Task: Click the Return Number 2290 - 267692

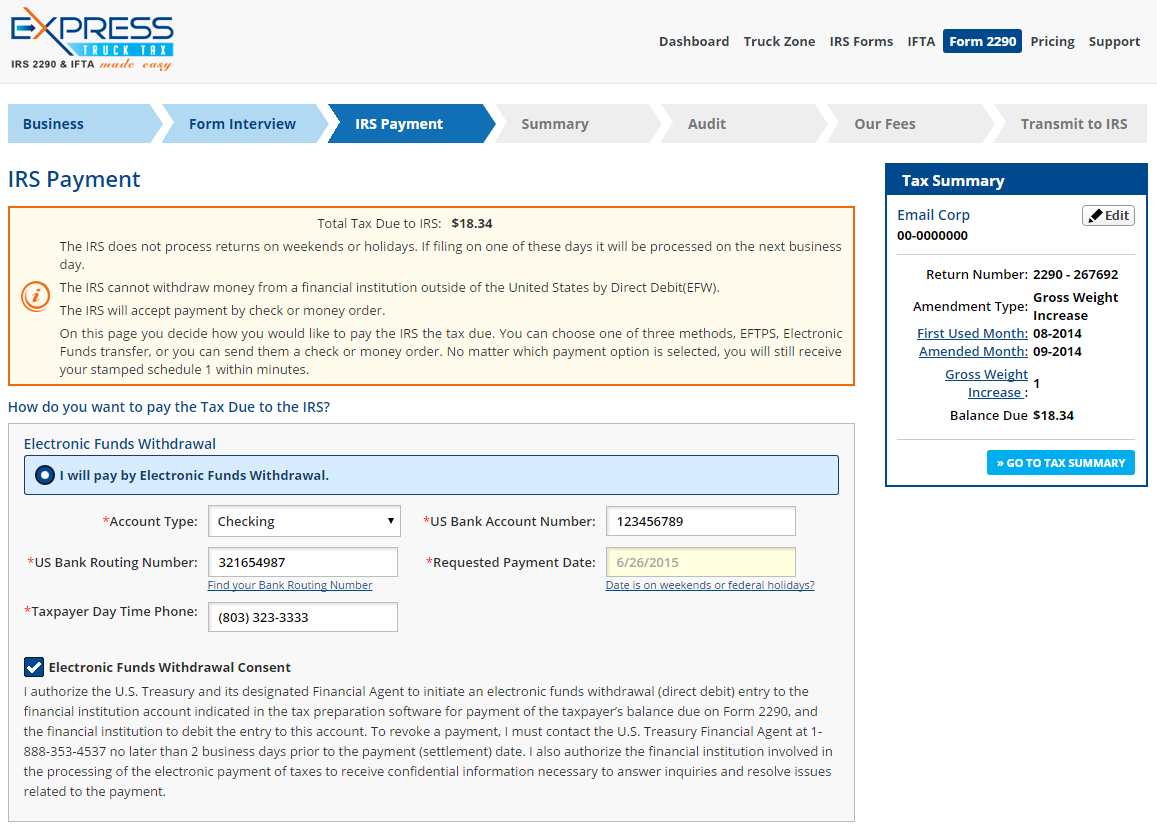Action: coord(1075,274)
